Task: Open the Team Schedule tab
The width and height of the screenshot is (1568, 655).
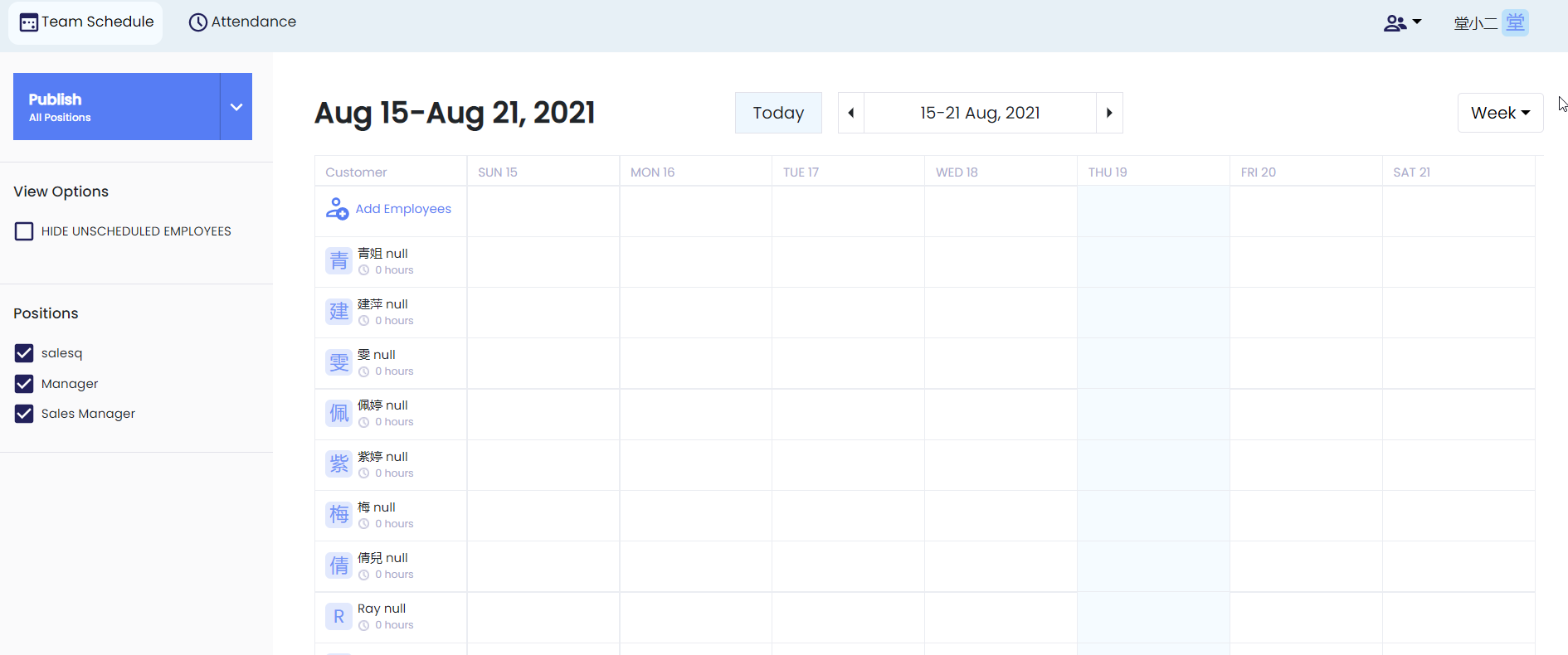Action: click(x=86, y=22)
